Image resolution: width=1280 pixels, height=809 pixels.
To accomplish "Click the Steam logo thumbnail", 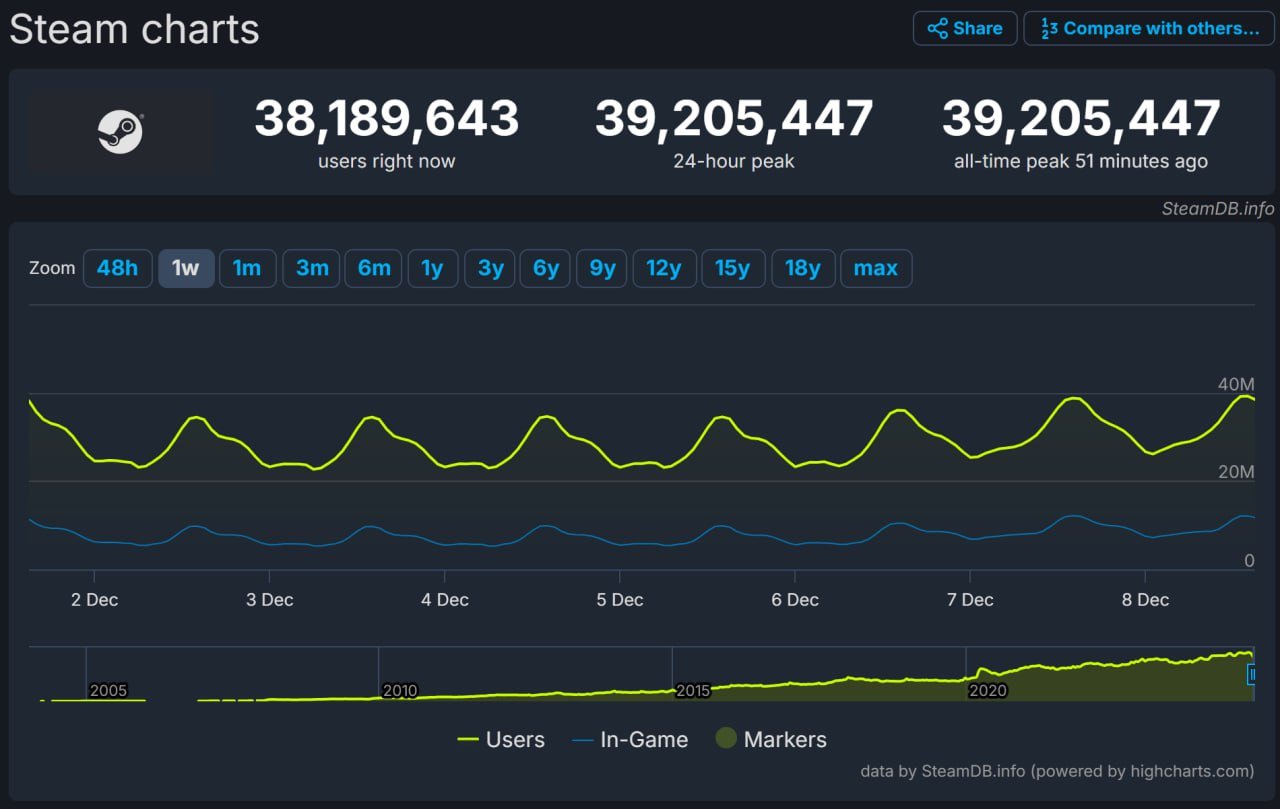I will pyautogui.click(x=120, y=132).
